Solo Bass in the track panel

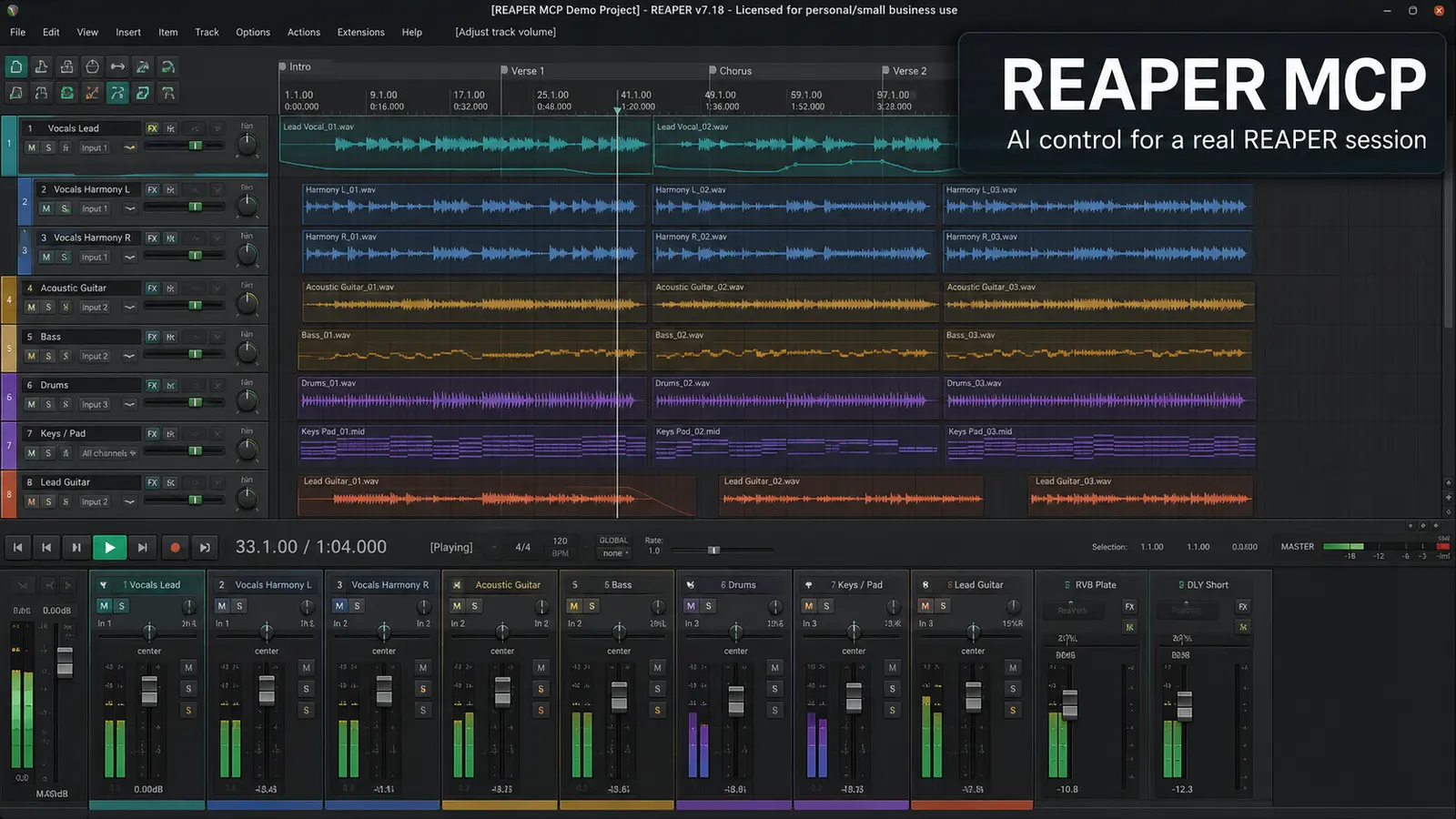coord(48,356)
